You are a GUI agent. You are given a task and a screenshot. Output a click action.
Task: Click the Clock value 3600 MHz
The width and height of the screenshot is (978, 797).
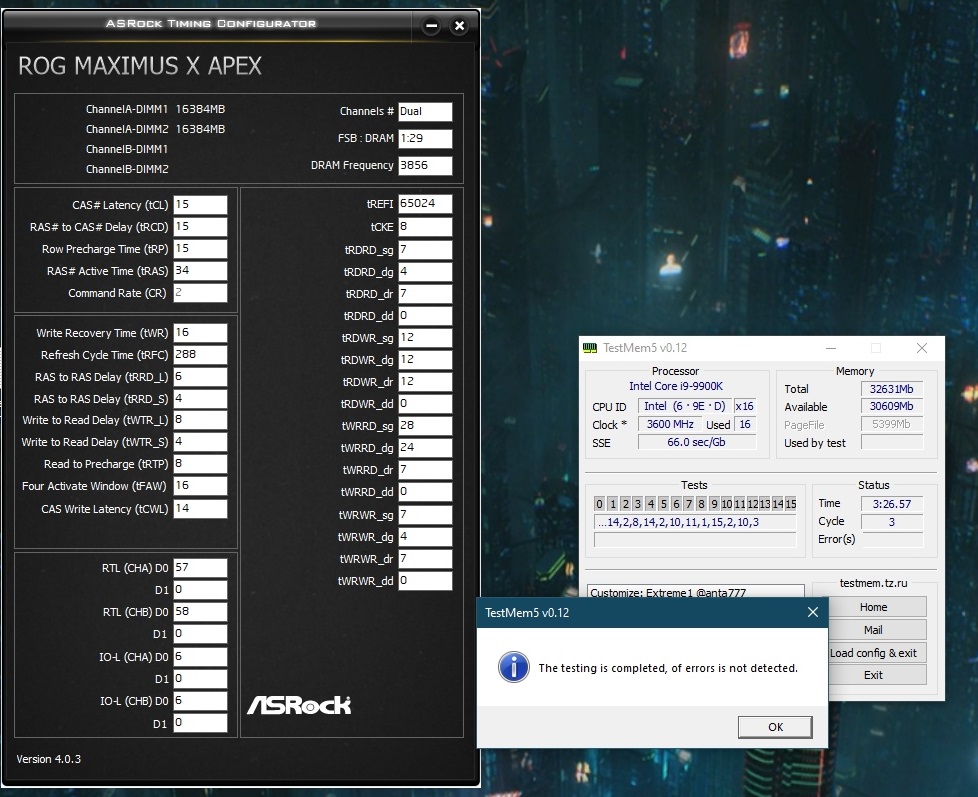coord(670,424)
